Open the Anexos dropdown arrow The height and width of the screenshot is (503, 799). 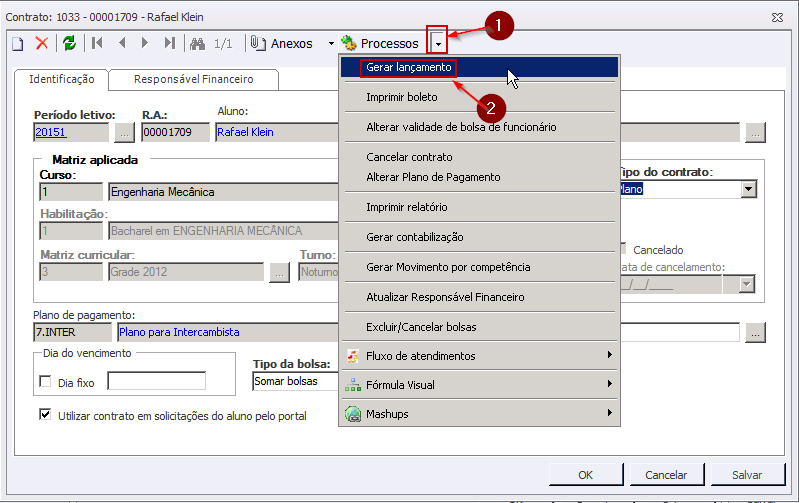pyautogui.click(x=331, y=44)
